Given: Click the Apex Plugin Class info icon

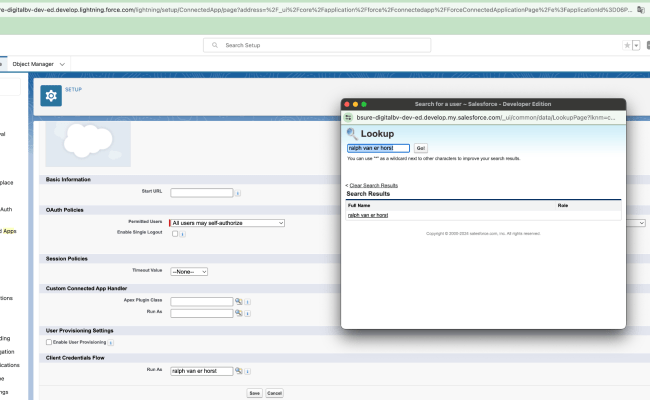Looking at the screenshot, I should point(247,302).
